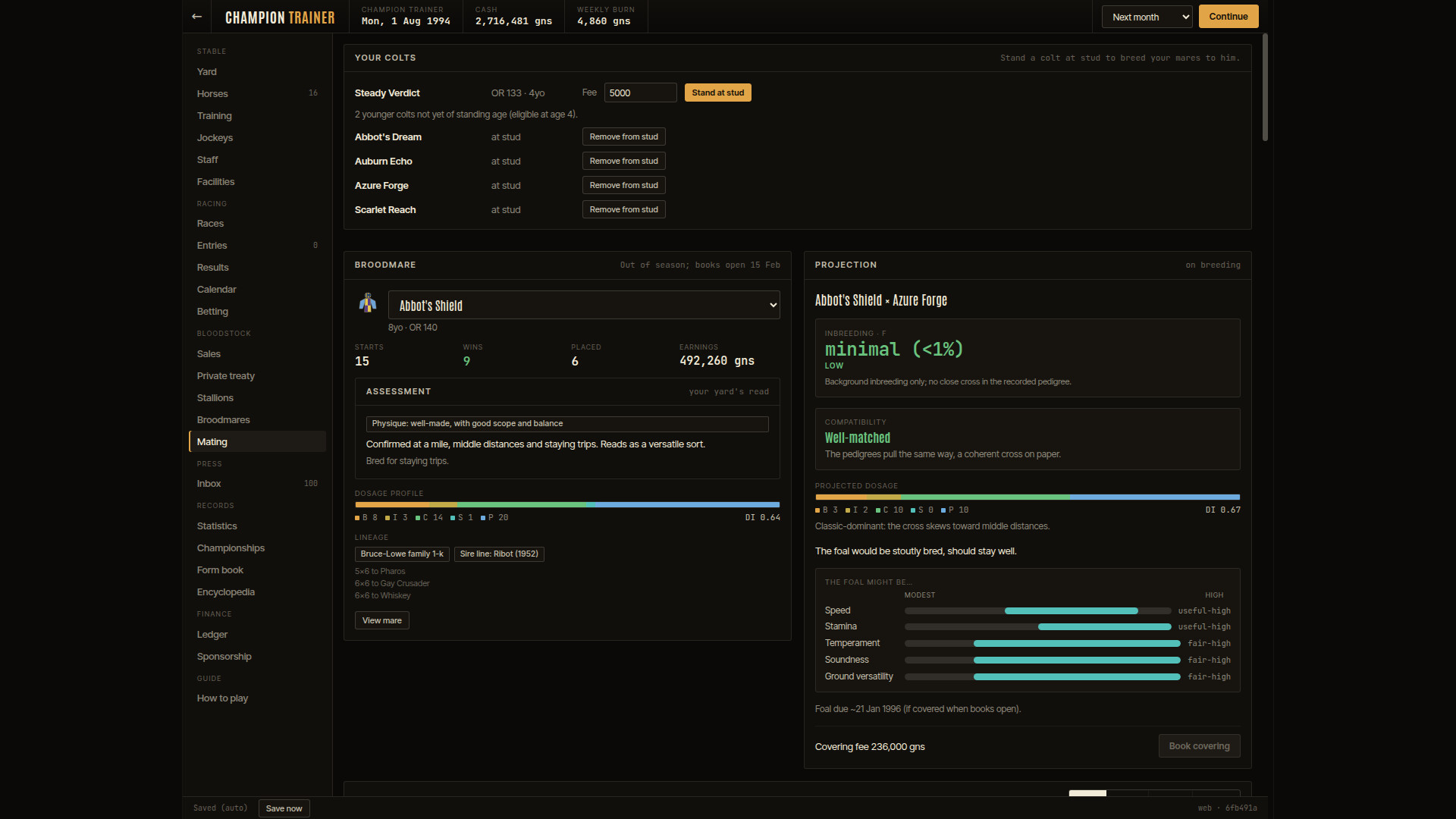
Task: Click the jockey silks icon beside Abbot's Shield
Action: click(x=368, y=303)
